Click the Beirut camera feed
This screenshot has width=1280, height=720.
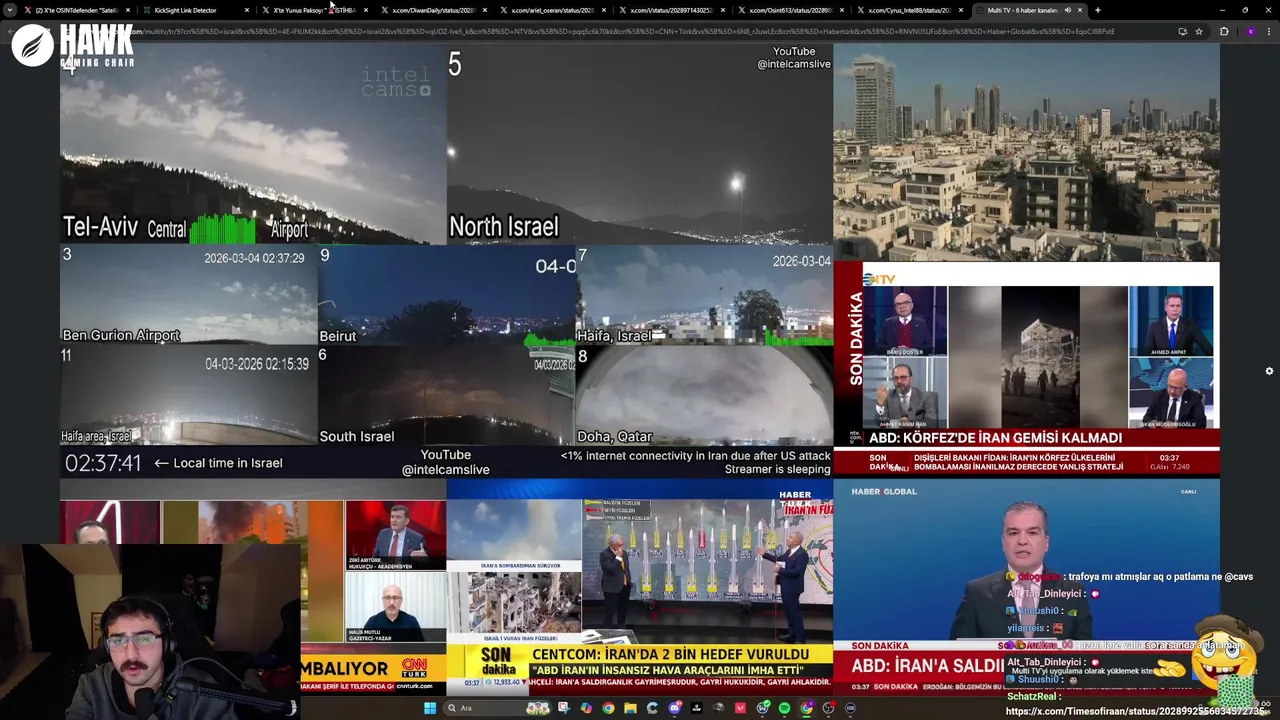(x=447, y=295)
